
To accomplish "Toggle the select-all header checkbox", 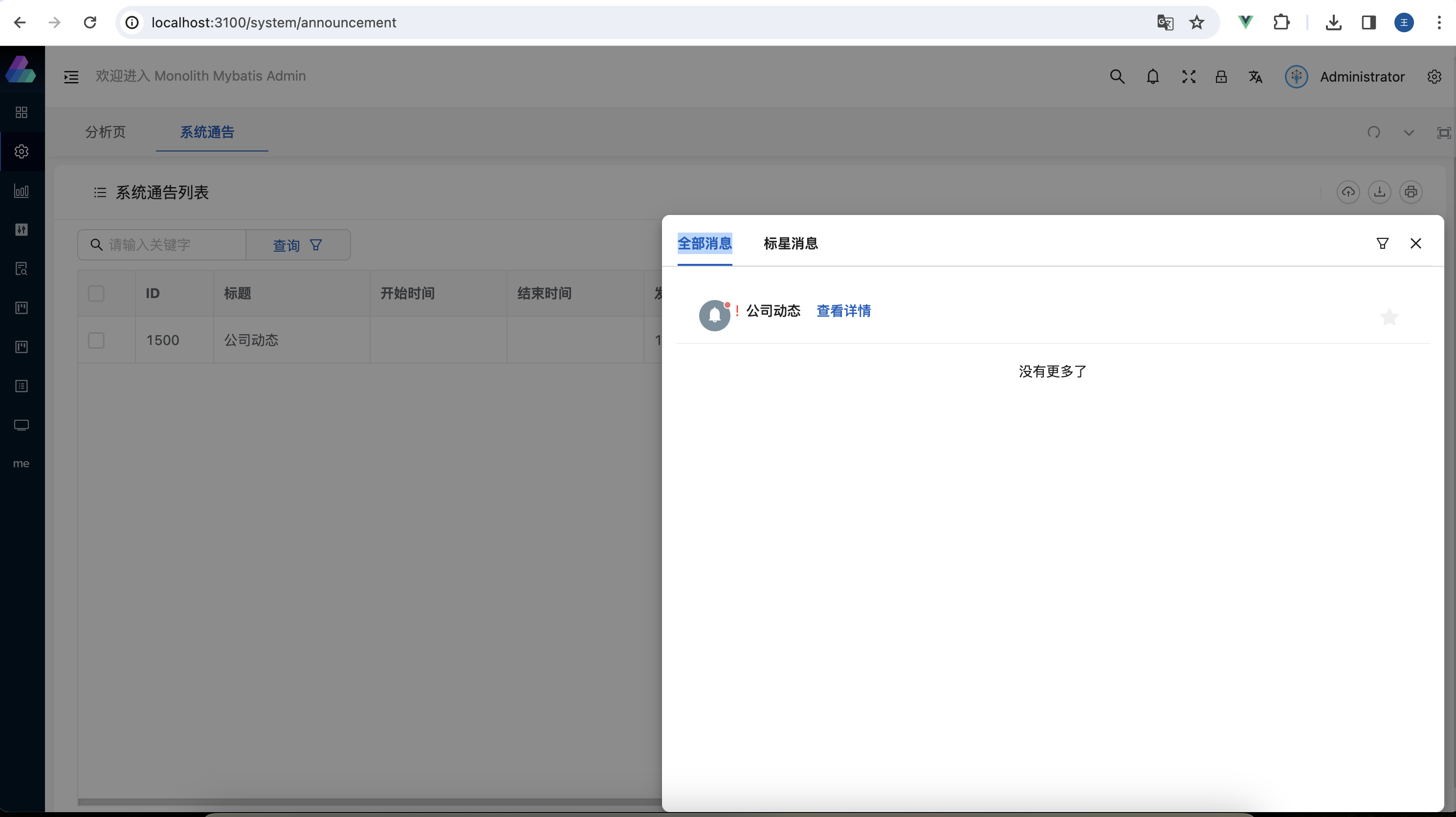I will (x=96, y=294).
